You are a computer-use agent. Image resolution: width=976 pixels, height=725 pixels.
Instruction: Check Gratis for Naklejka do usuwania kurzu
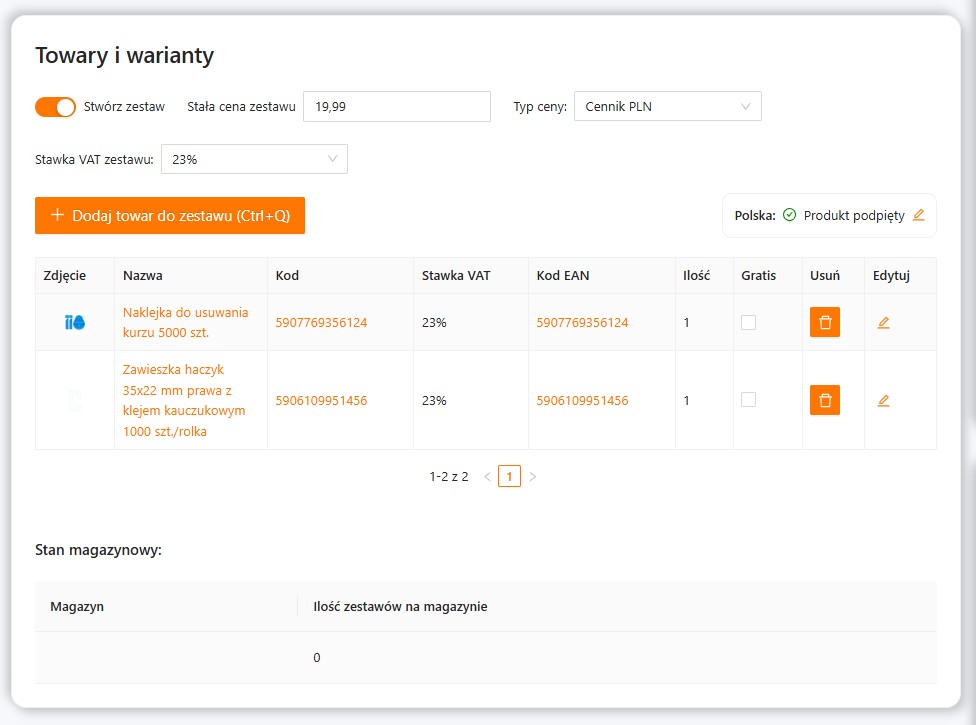[748, 322]
